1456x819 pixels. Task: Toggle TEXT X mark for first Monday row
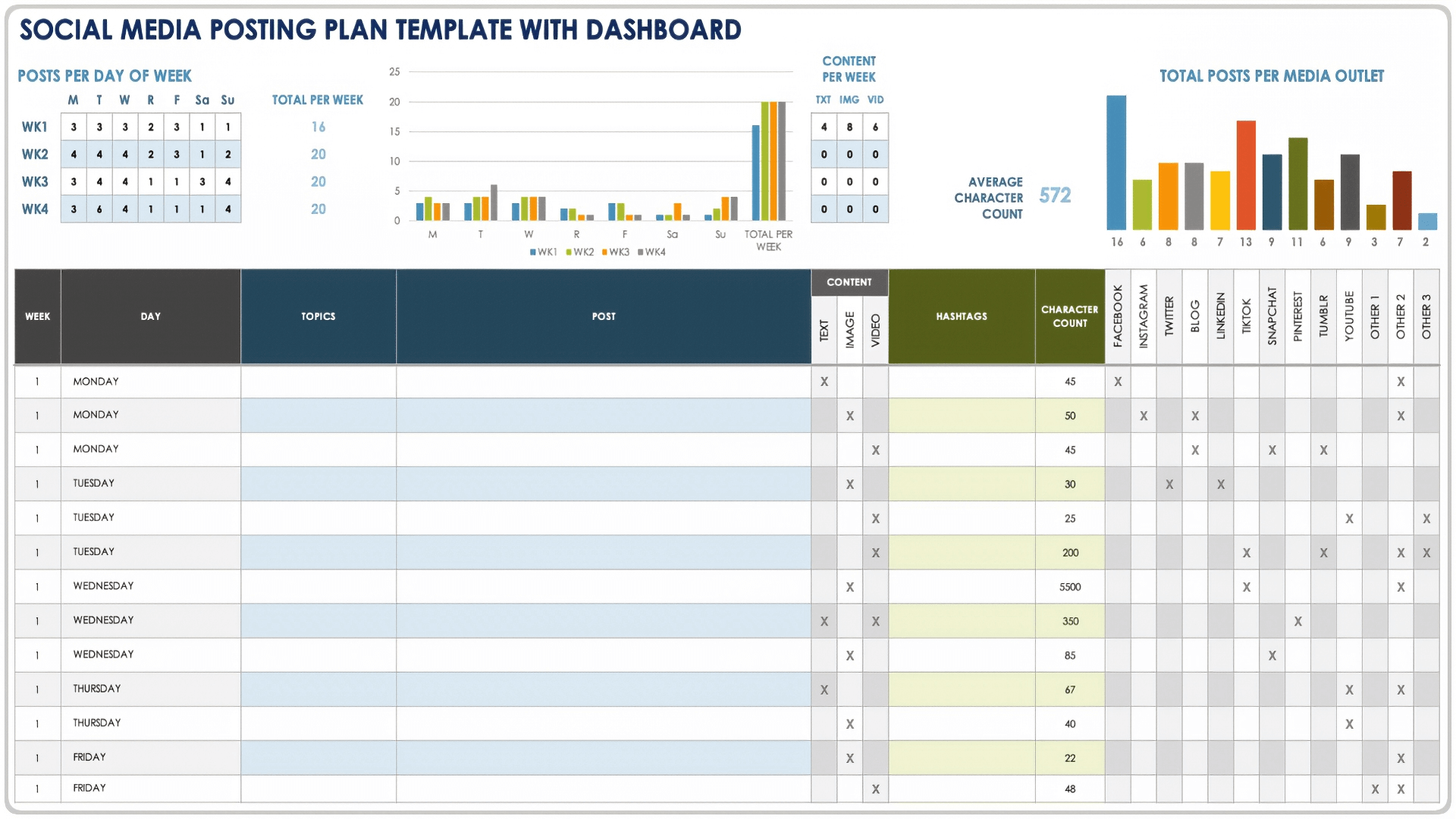click(824, 381)
